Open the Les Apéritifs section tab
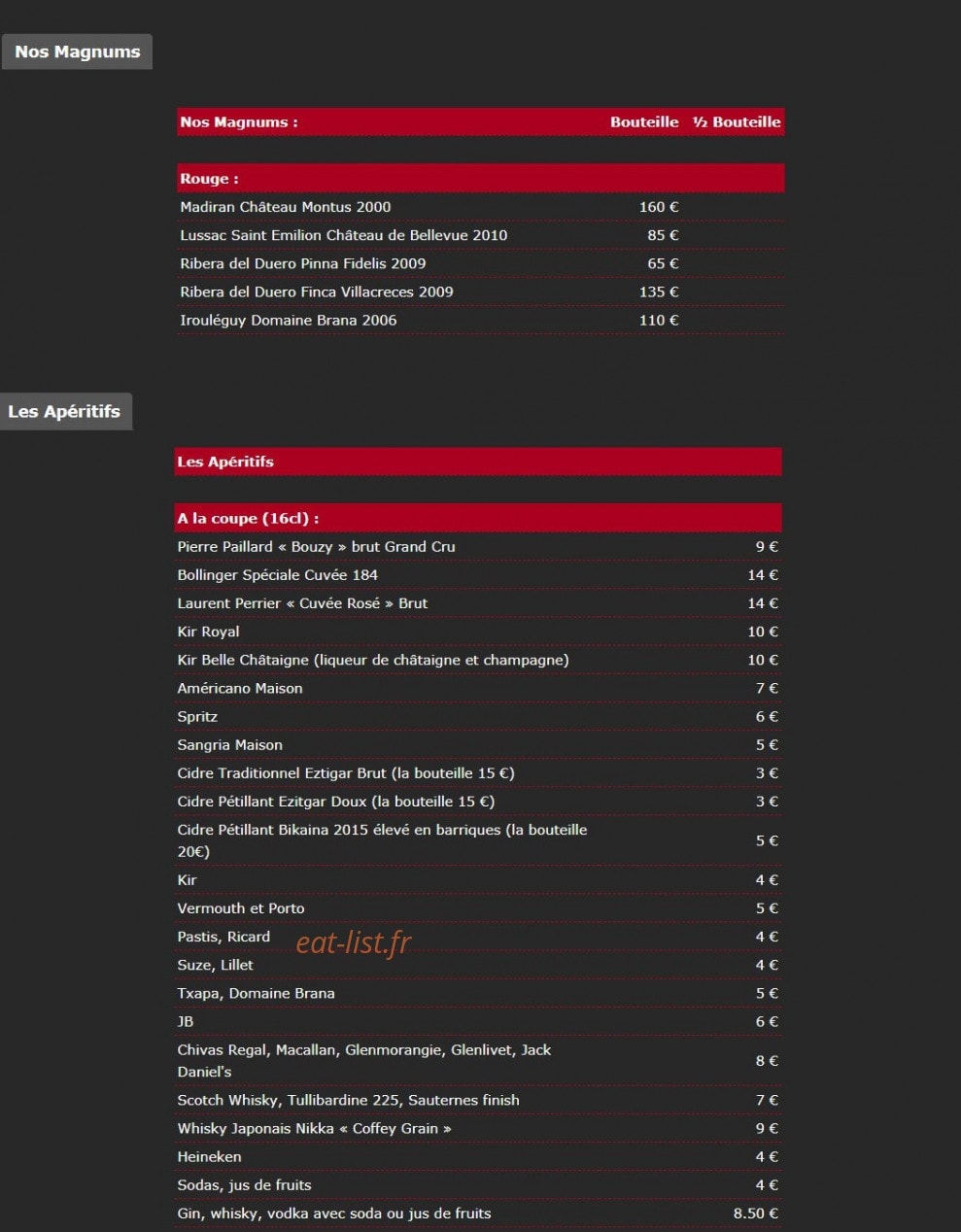961x1232 pixels. [x=64, y=411]
